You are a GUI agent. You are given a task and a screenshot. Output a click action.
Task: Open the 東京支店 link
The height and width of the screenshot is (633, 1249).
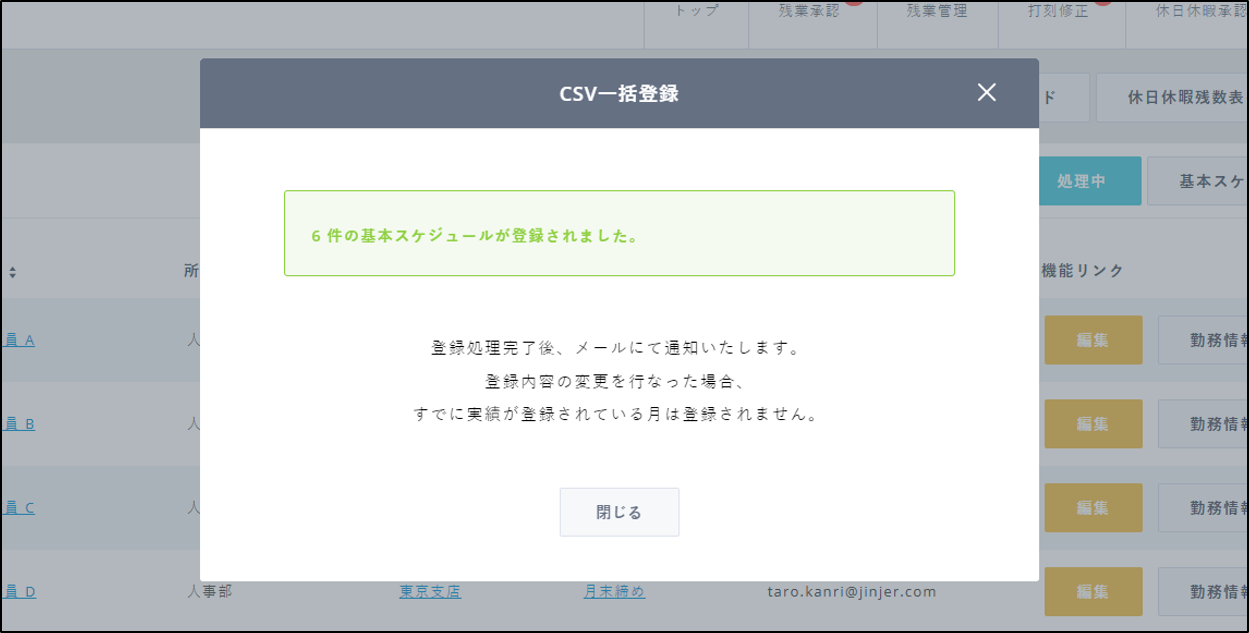[x=430, y=592]
